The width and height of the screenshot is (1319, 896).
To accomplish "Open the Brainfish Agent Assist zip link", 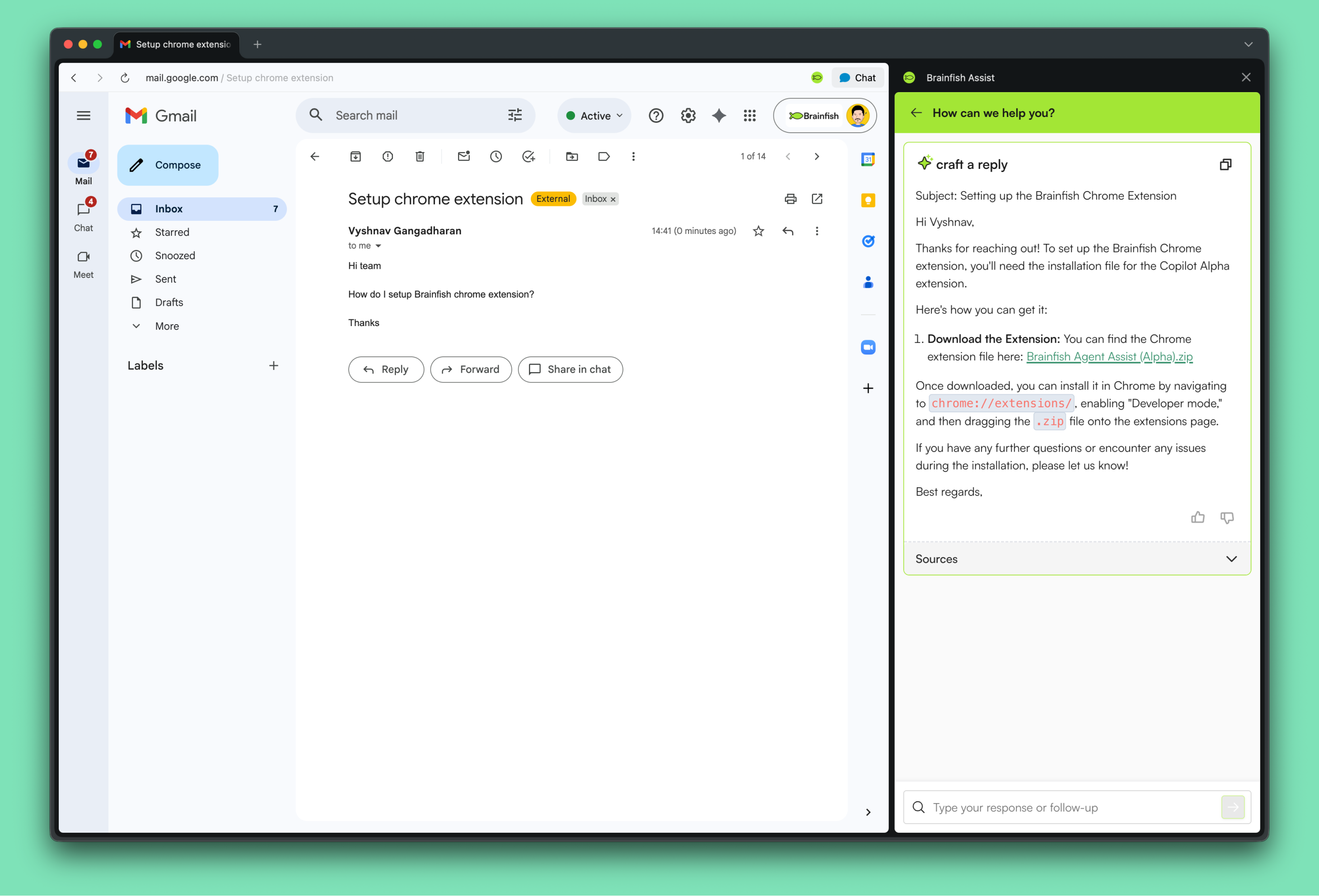I will pos(1109,356).
